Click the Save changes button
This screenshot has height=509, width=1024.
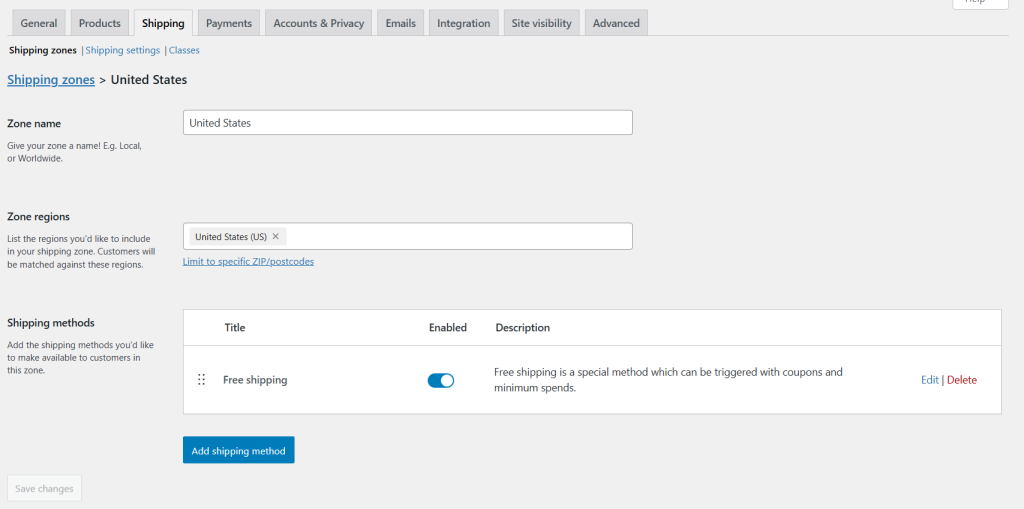pyautogui.click(x=44, y=488)
